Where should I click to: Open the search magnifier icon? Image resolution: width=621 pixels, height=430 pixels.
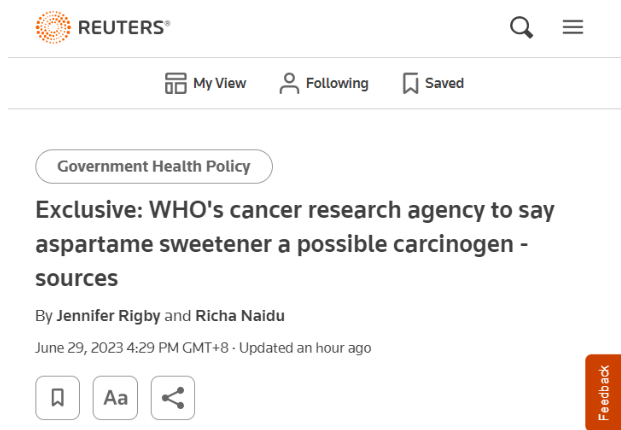coord(521,28)
